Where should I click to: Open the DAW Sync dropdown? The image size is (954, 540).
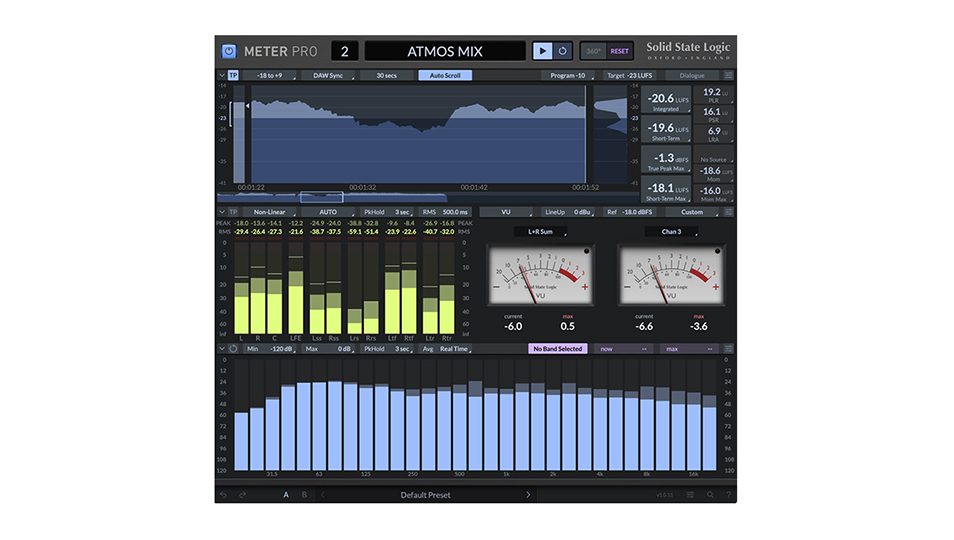pyautogui.click(x=328, y=75)
